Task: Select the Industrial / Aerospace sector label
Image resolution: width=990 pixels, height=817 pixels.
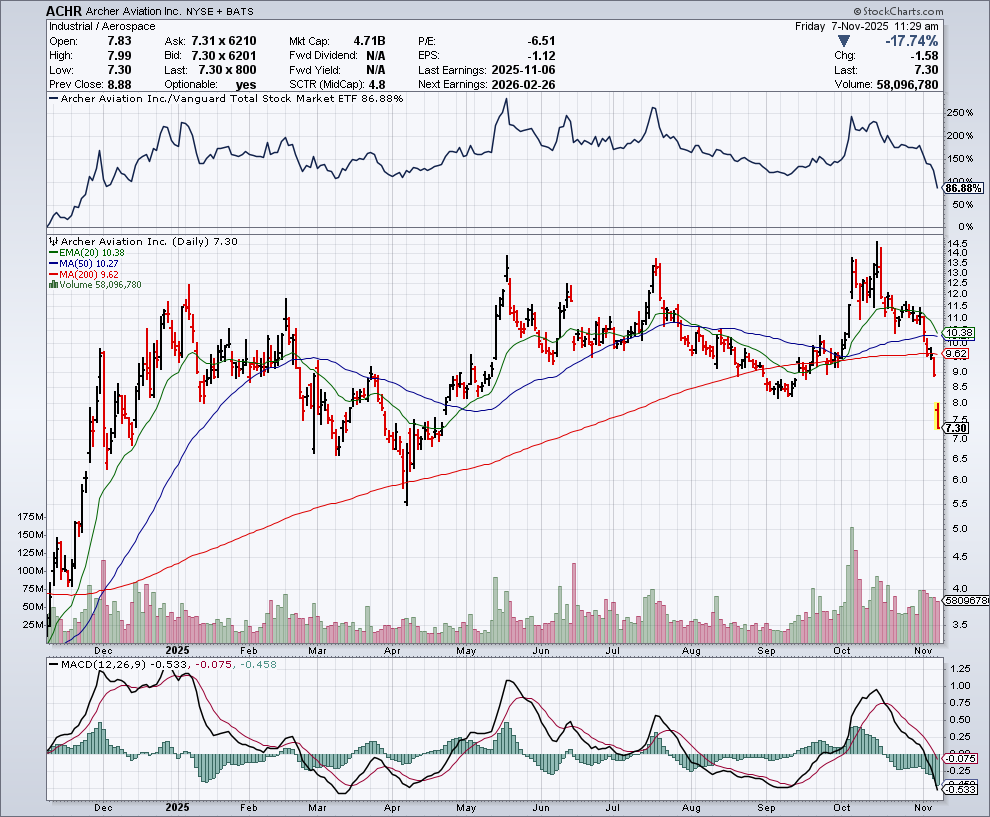Action: click(x=96, y=26)
